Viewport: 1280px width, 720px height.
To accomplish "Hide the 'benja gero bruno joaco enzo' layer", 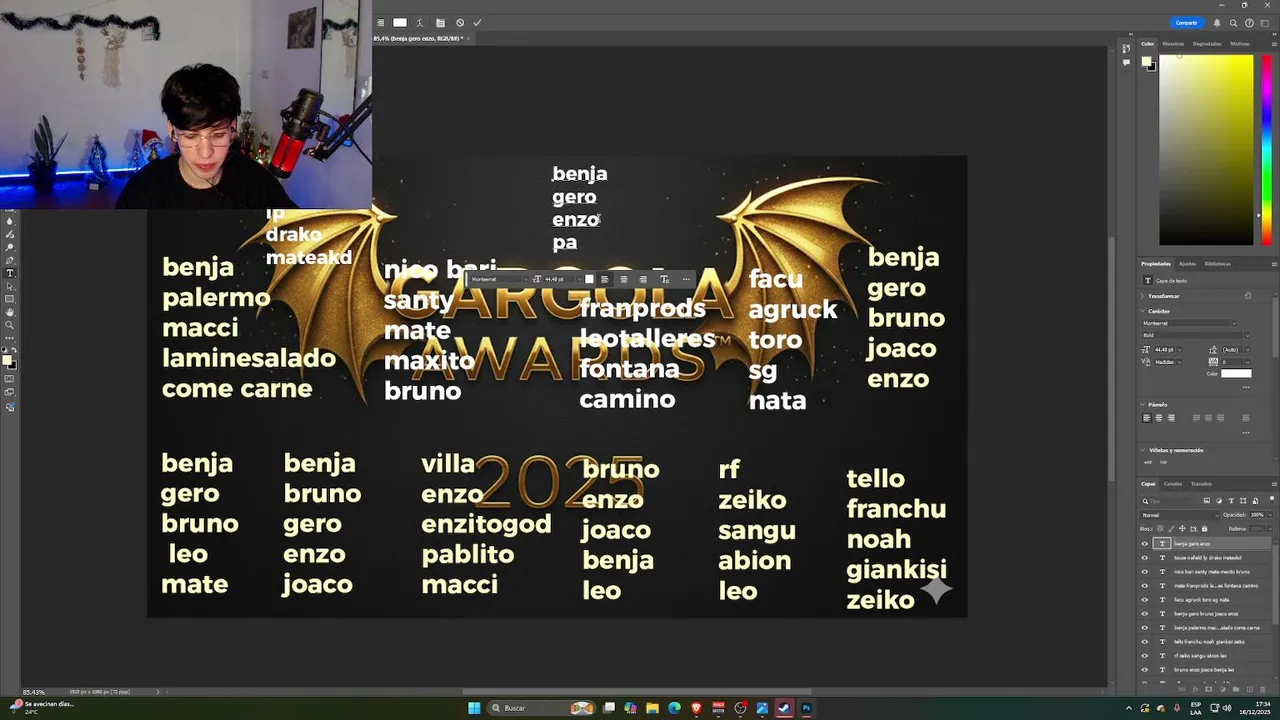I will [x=1145, y=614].
